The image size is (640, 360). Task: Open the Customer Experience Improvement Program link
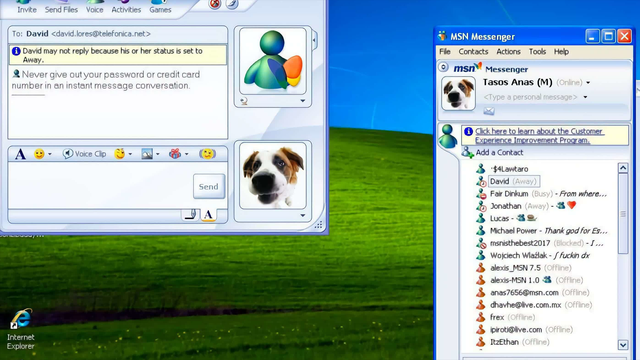[539, 136]
